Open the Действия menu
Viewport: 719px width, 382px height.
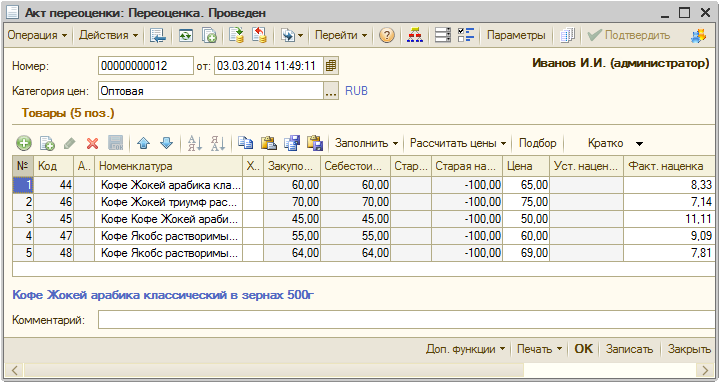109,35
